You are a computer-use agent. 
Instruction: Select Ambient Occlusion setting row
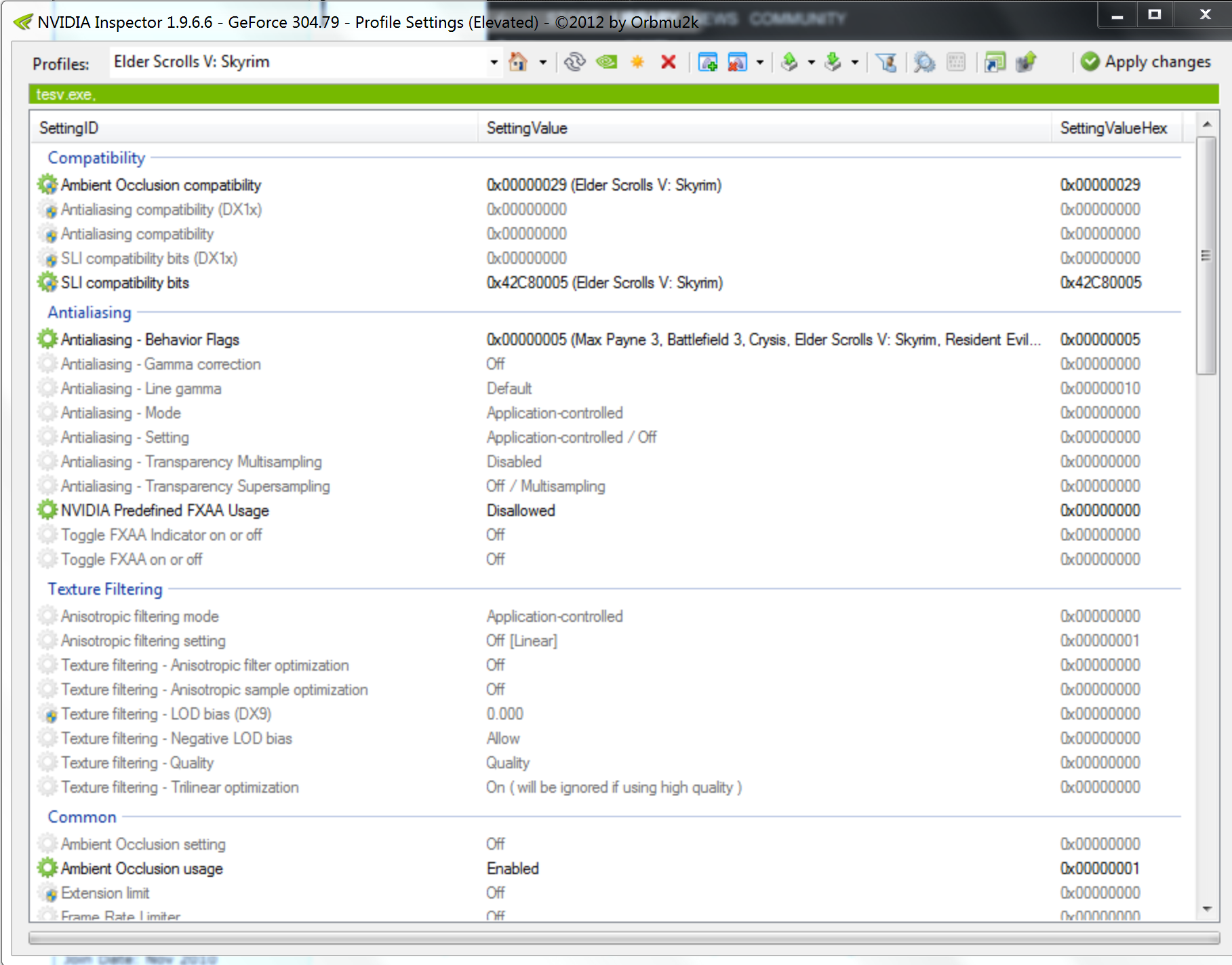point(609,844)
